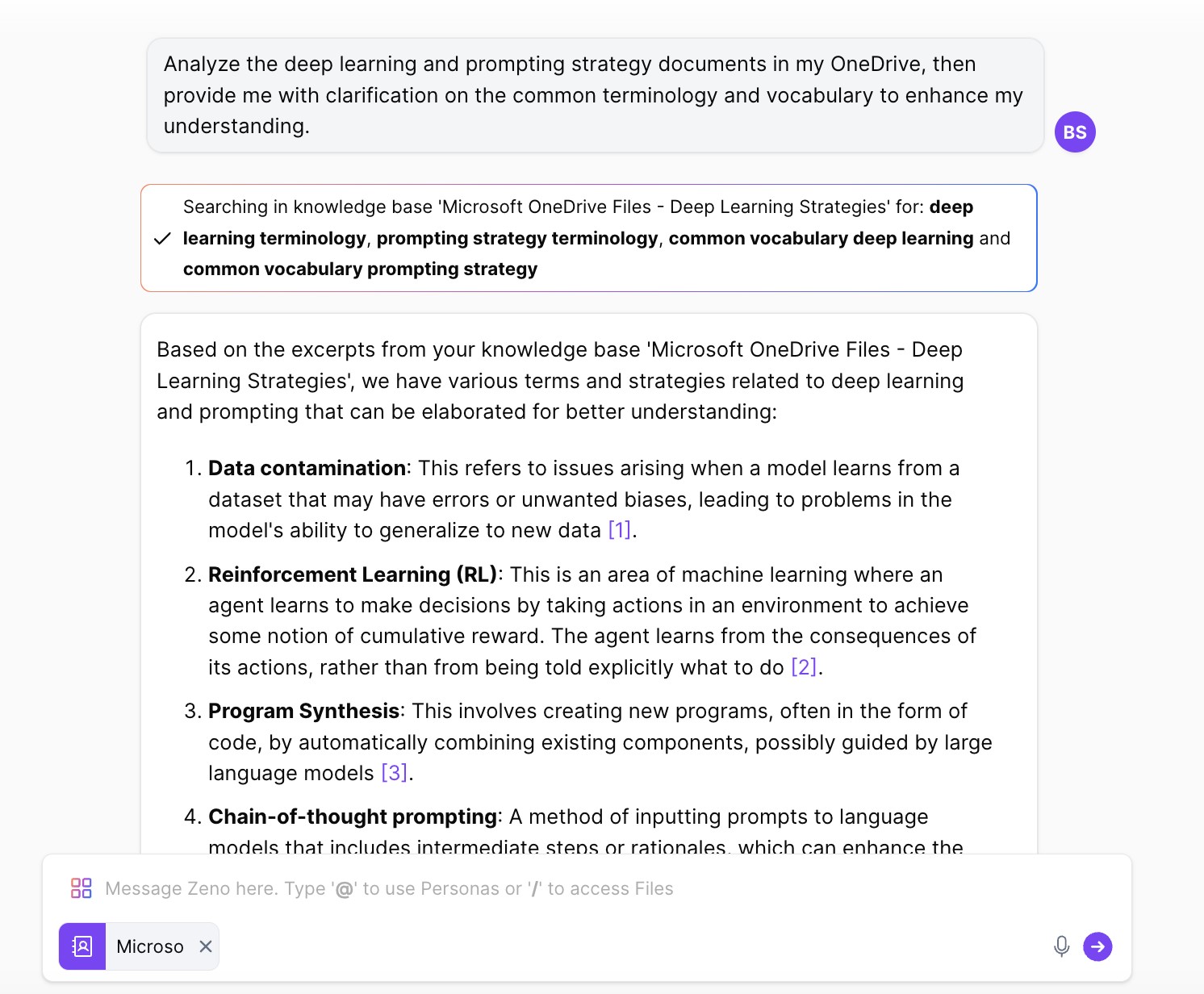Click the knowledge base search status card

[x=588, y=237]
